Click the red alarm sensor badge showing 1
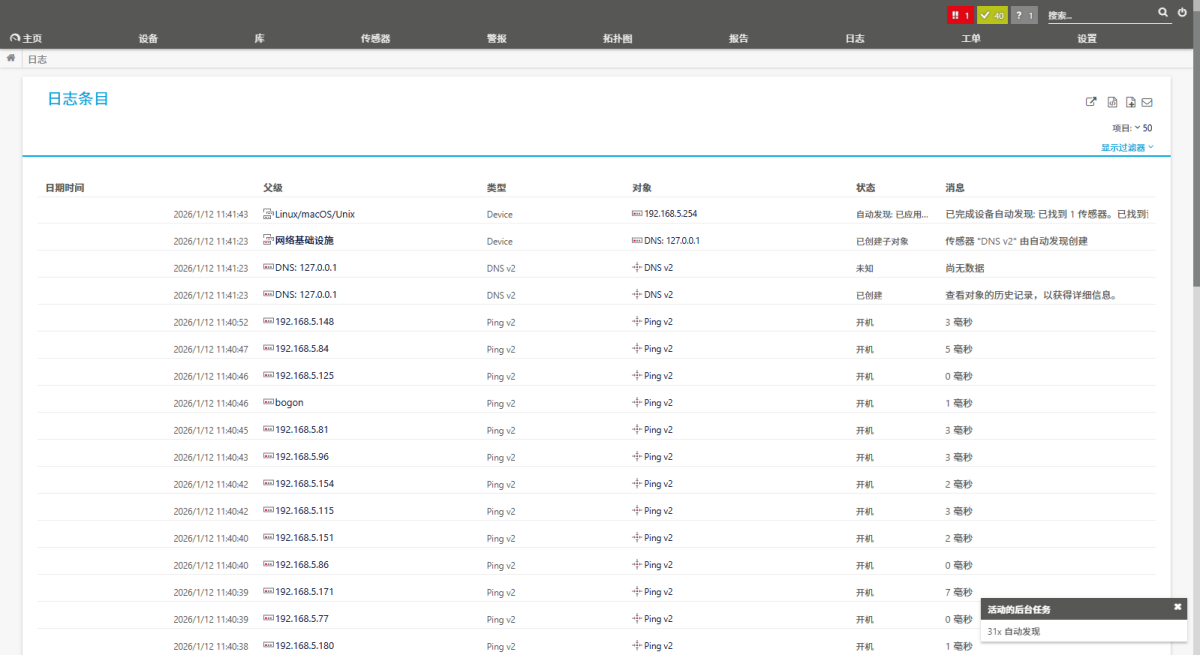Screen dimensions: 1200x655 coord(961,15)
